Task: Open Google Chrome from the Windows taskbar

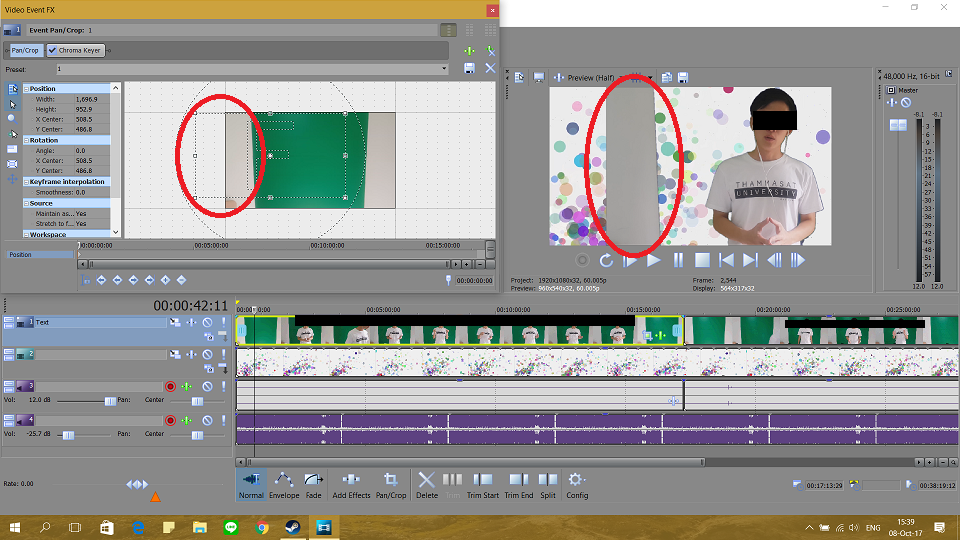Action: [261, 526]
